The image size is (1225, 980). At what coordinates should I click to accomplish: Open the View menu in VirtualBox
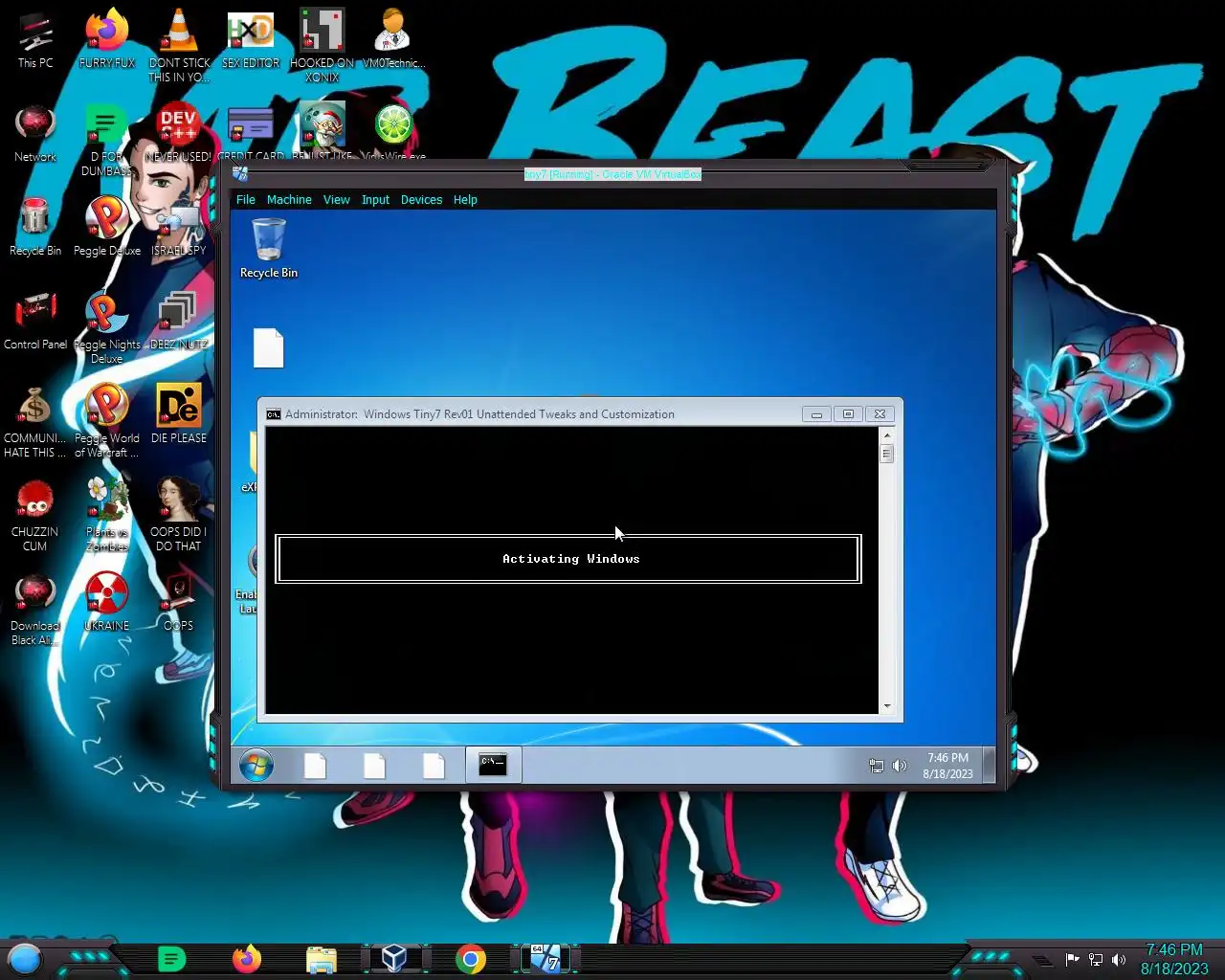336,200
